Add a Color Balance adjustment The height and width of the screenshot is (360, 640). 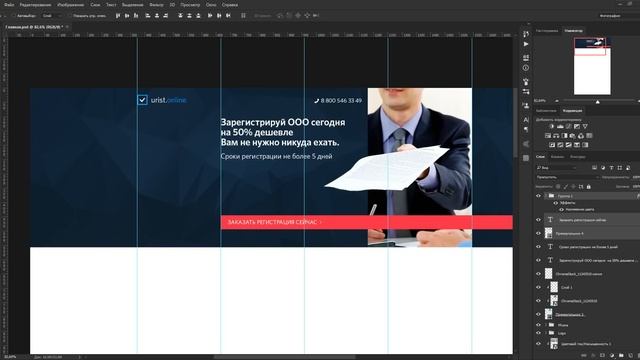coord(556,136)
